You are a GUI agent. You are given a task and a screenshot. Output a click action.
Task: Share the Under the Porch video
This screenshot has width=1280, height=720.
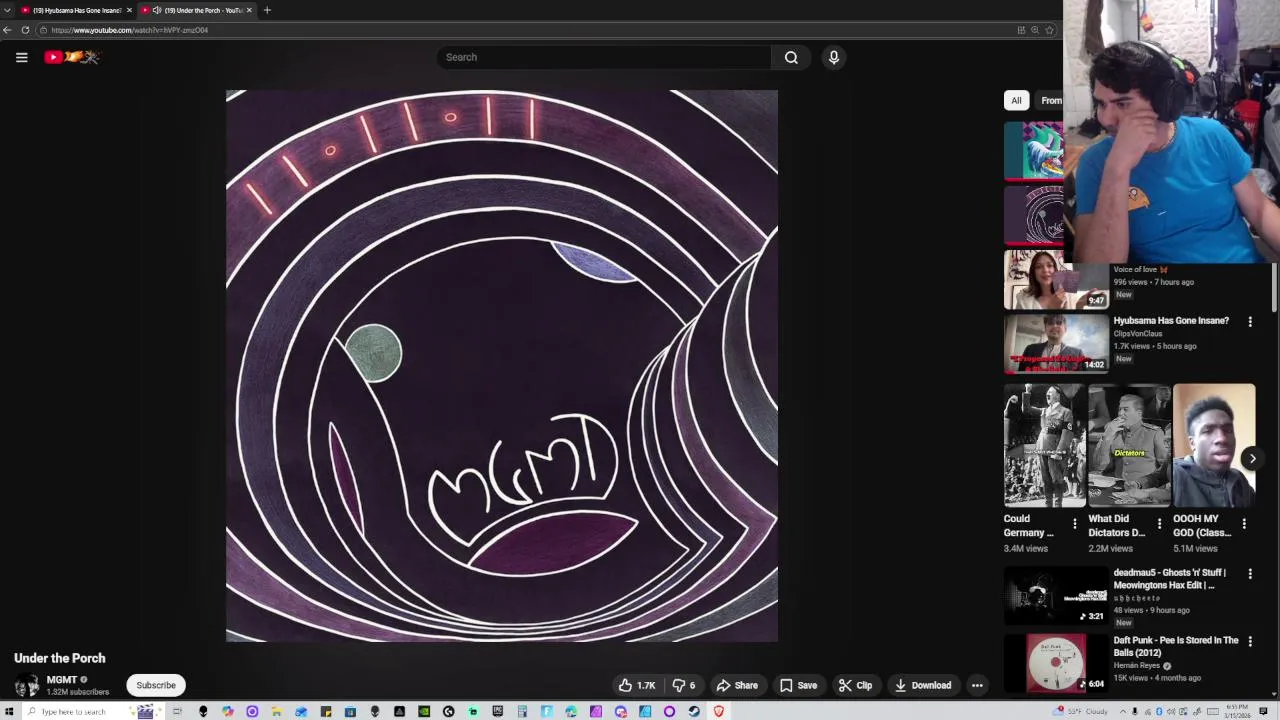tap(738, 685)
